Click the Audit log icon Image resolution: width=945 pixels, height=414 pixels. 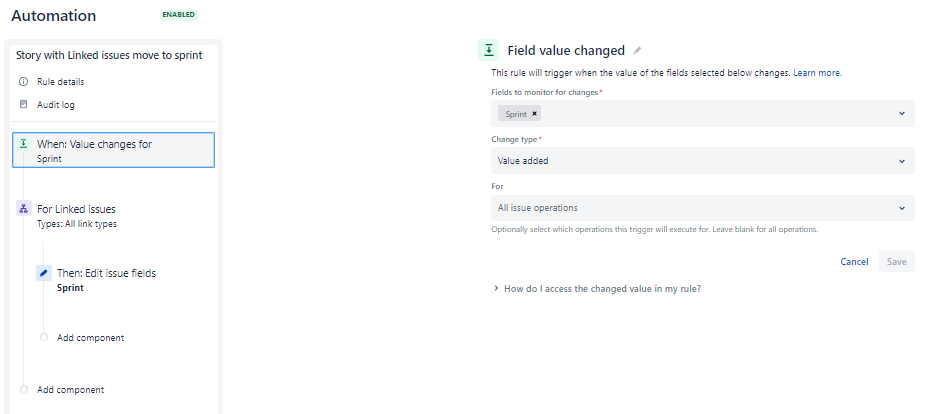(24, 104)
